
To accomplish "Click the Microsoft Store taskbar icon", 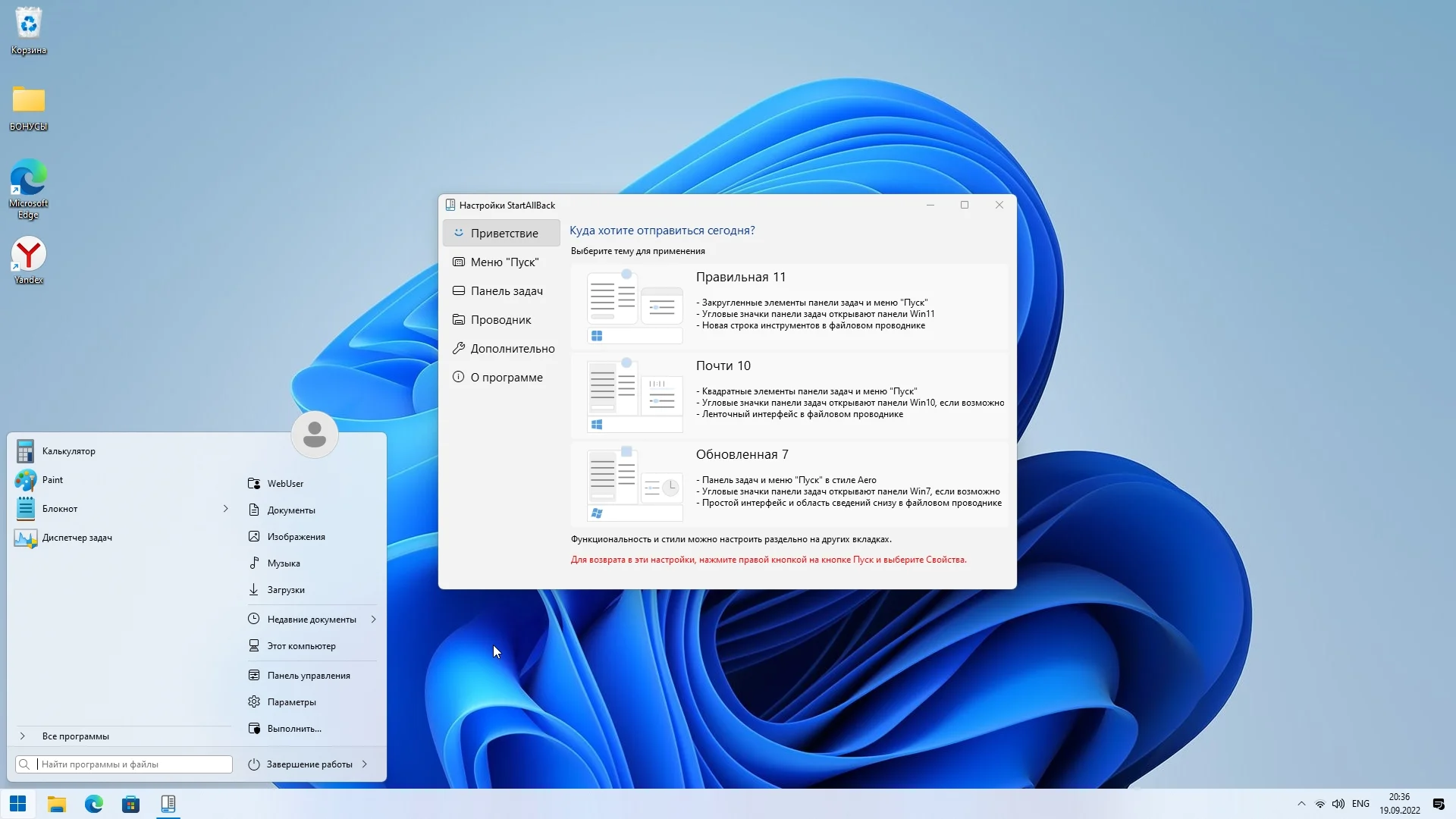I will click(130, 804).
